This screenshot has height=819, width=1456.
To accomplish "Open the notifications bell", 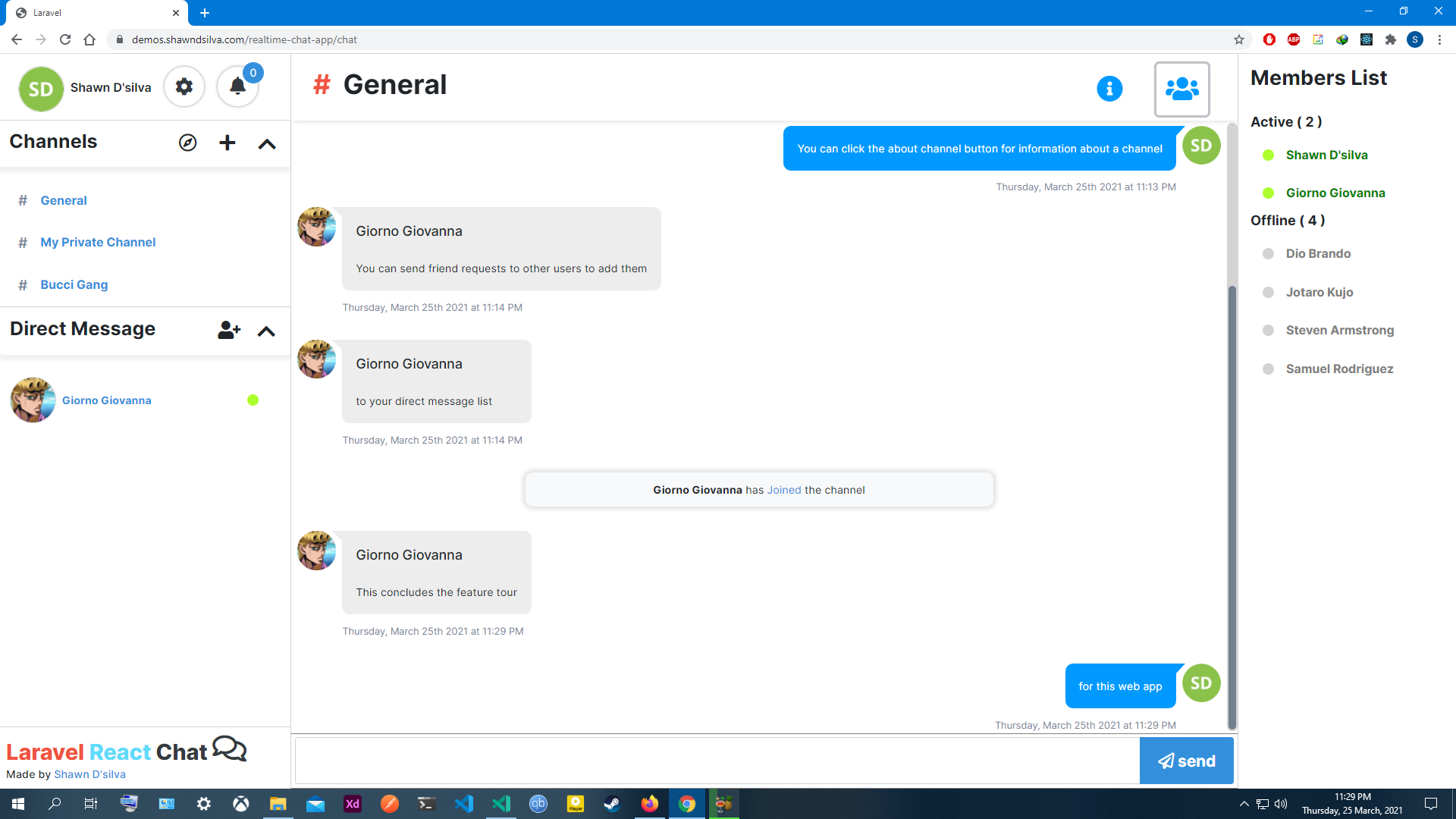I will point(237,87).
